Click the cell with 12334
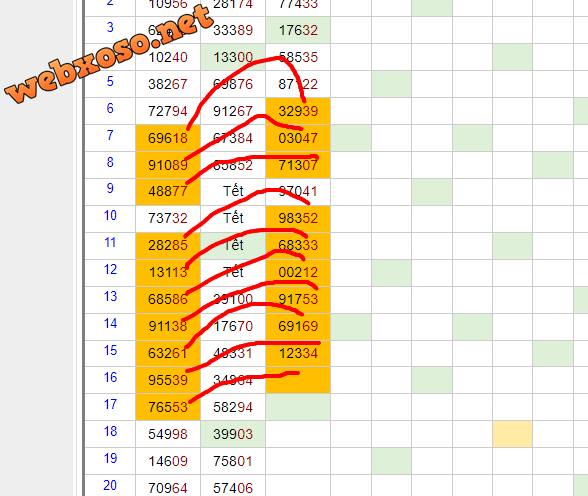The width and height of the screenshot is (588, 496). click(298, 353)
